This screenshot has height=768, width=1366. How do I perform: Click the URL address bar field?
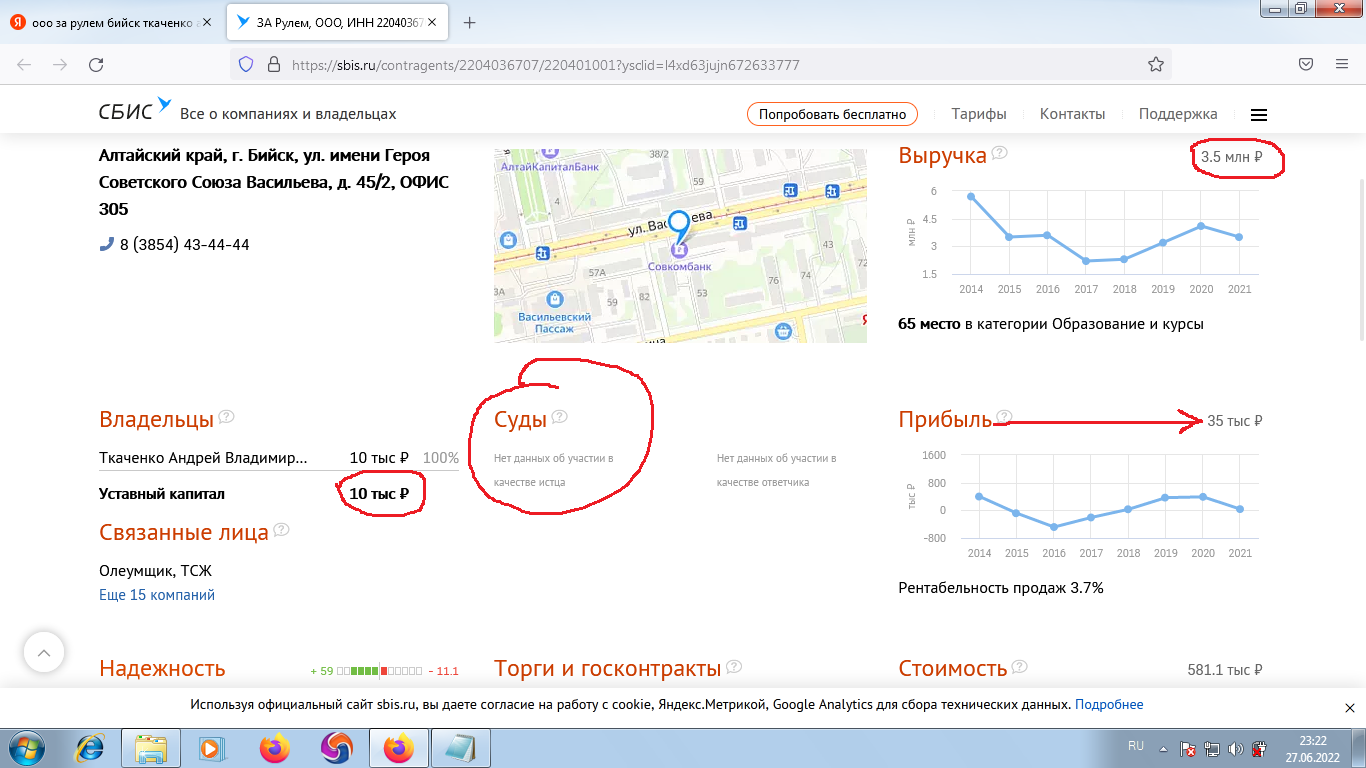[700, 64]
